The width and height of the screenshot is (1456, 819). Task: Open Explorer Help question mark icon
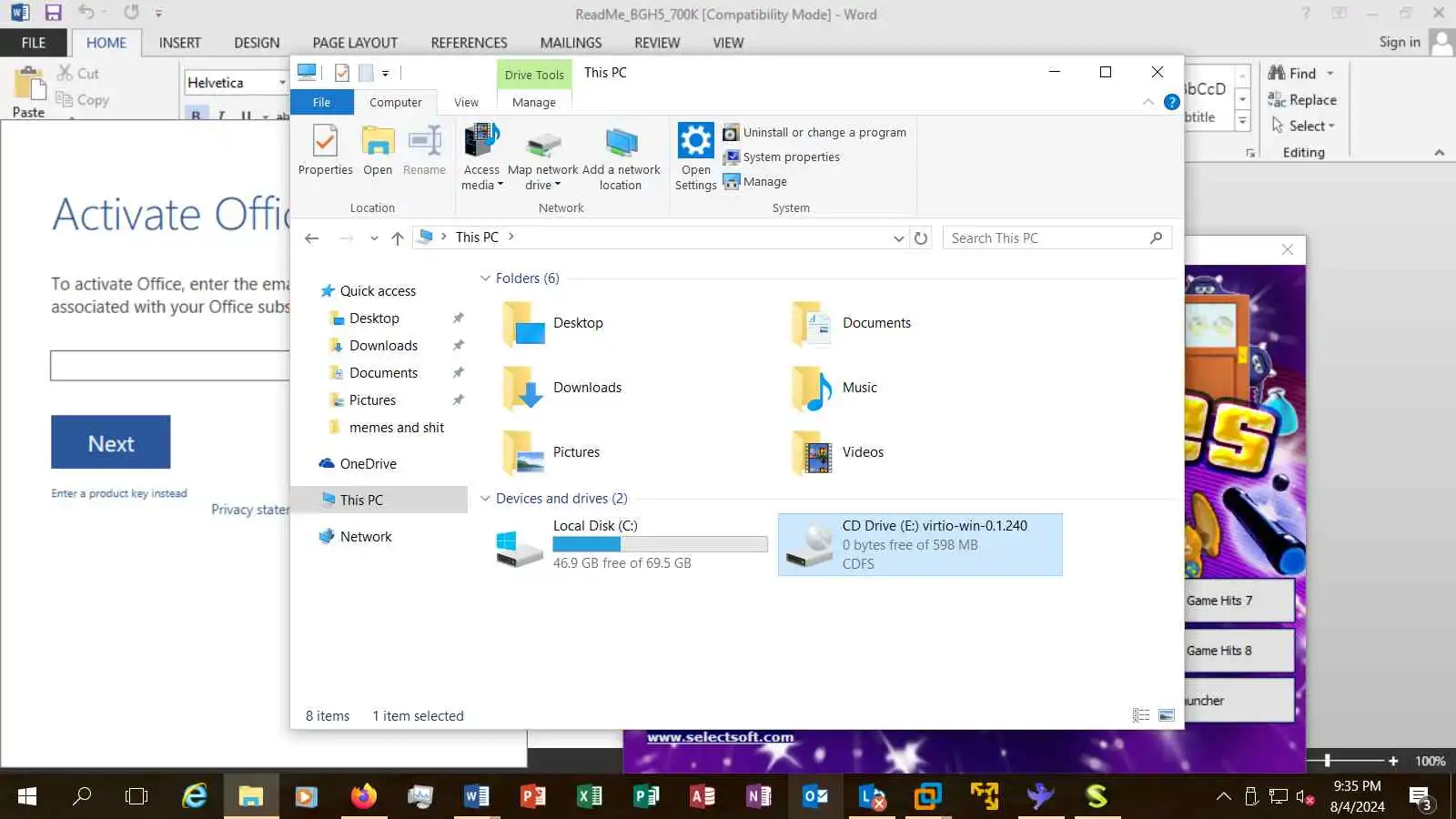(x=1172, y=102)
